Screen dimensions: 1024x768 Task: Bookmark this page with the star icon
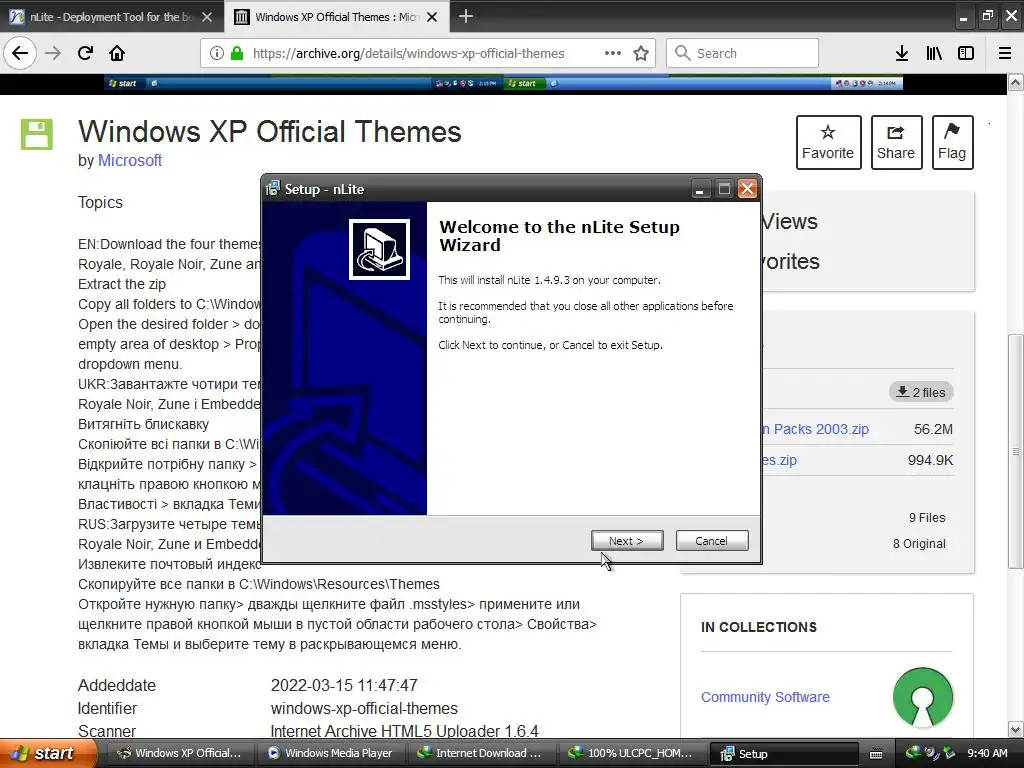(641, 54)
